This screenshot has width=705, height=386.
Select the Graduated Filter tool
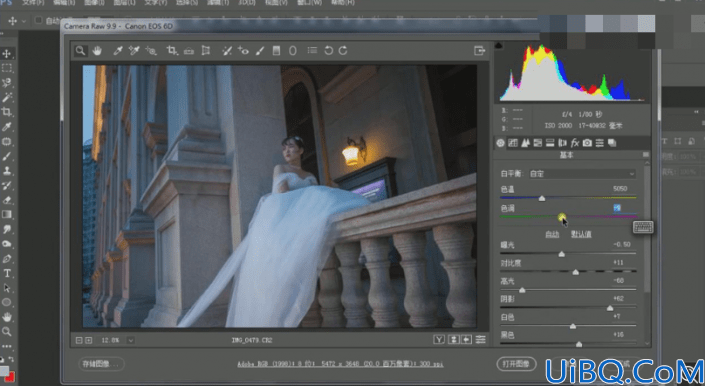pyautogui.click(x=277, y=51)
